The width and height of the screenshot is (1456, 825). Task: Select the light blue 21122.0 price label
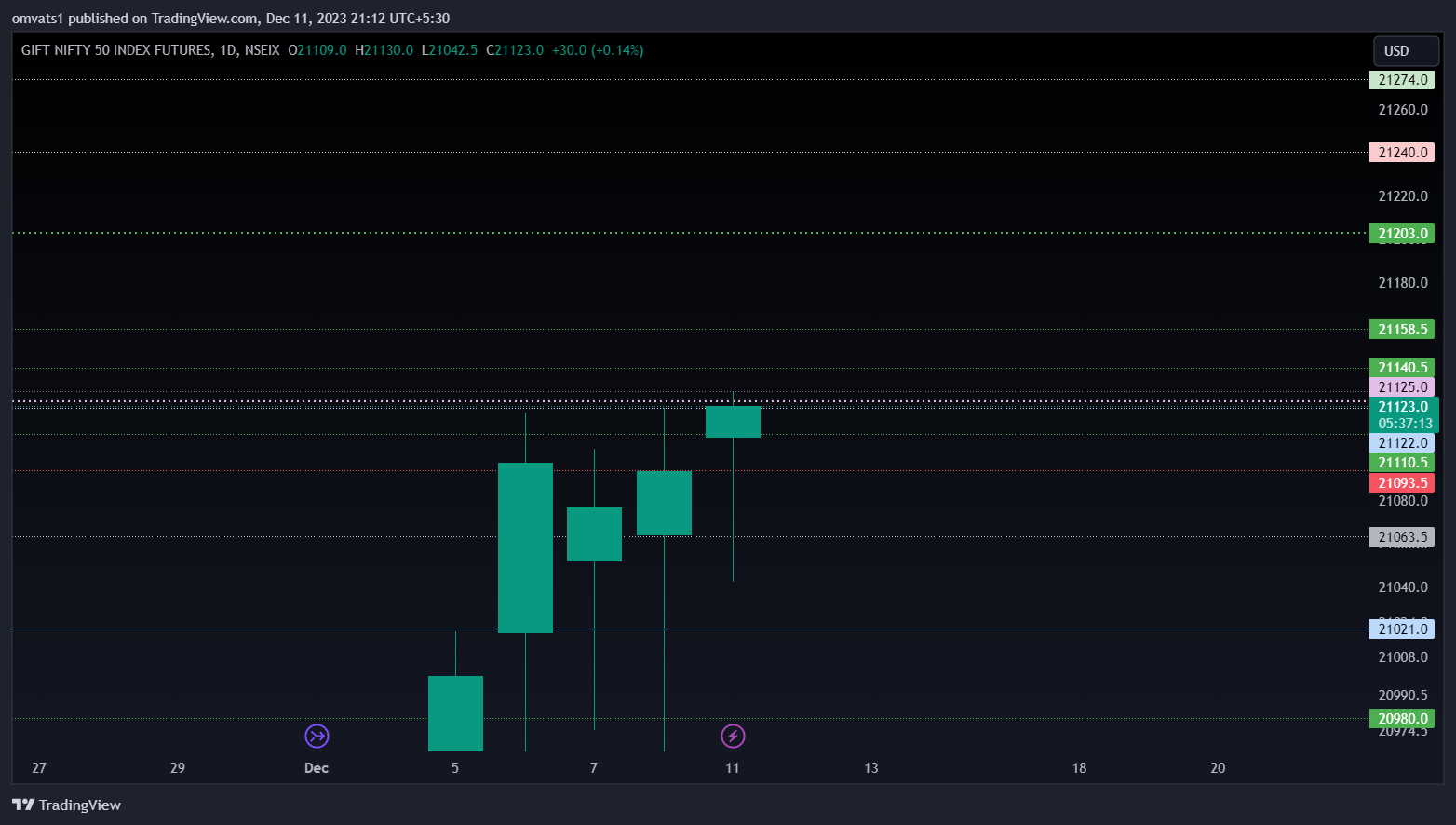[1402, 443]
